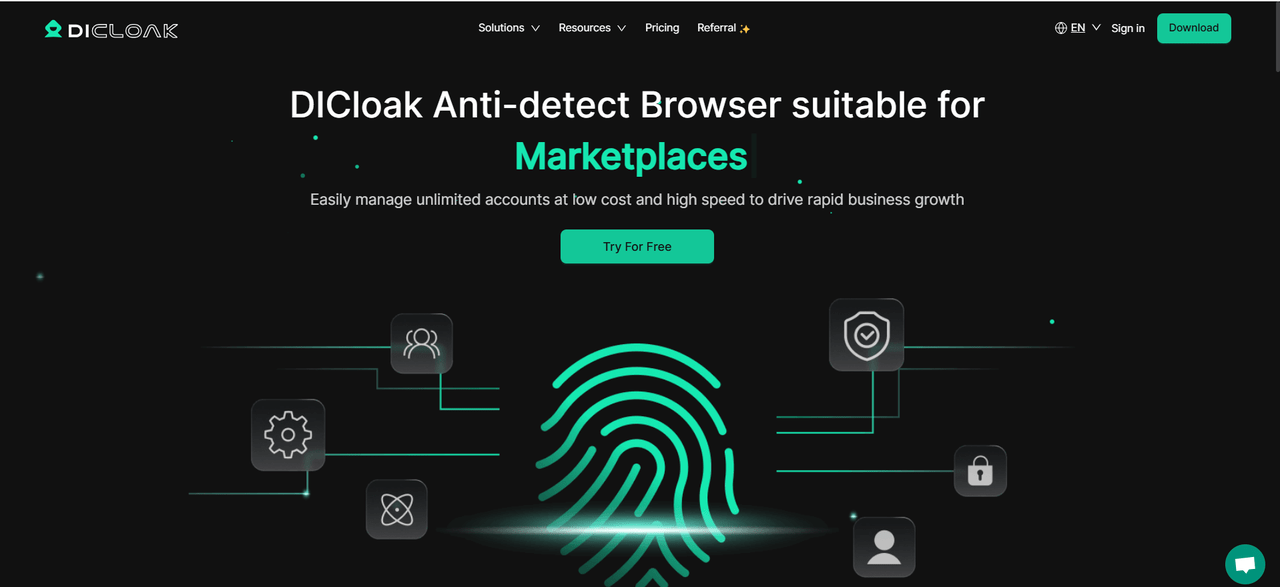
Task: Click the page's vertical scrollbar
Action: [x=1274, y=293]
